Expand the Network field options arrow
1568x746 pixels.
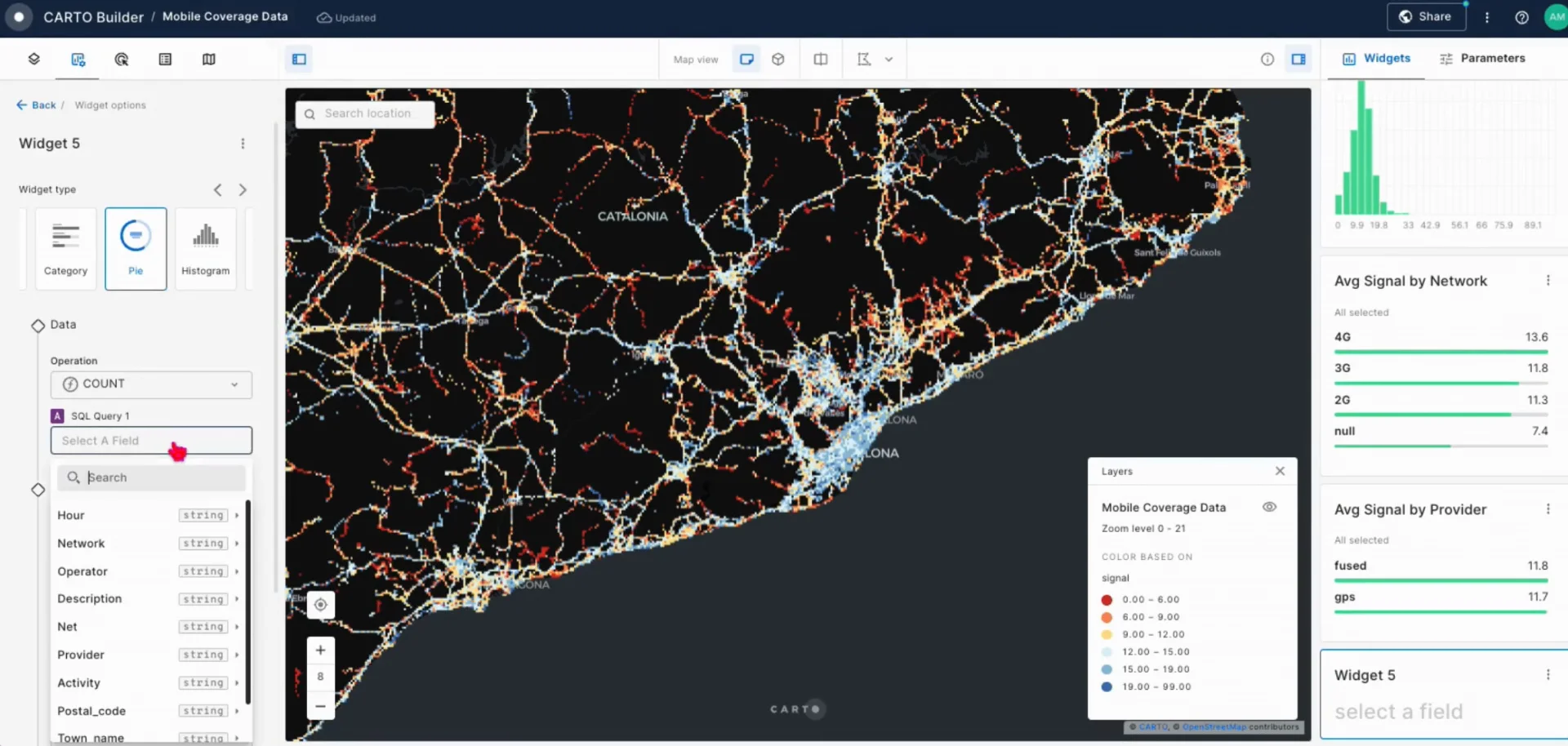pyautogui.click(x=237, y=543)
